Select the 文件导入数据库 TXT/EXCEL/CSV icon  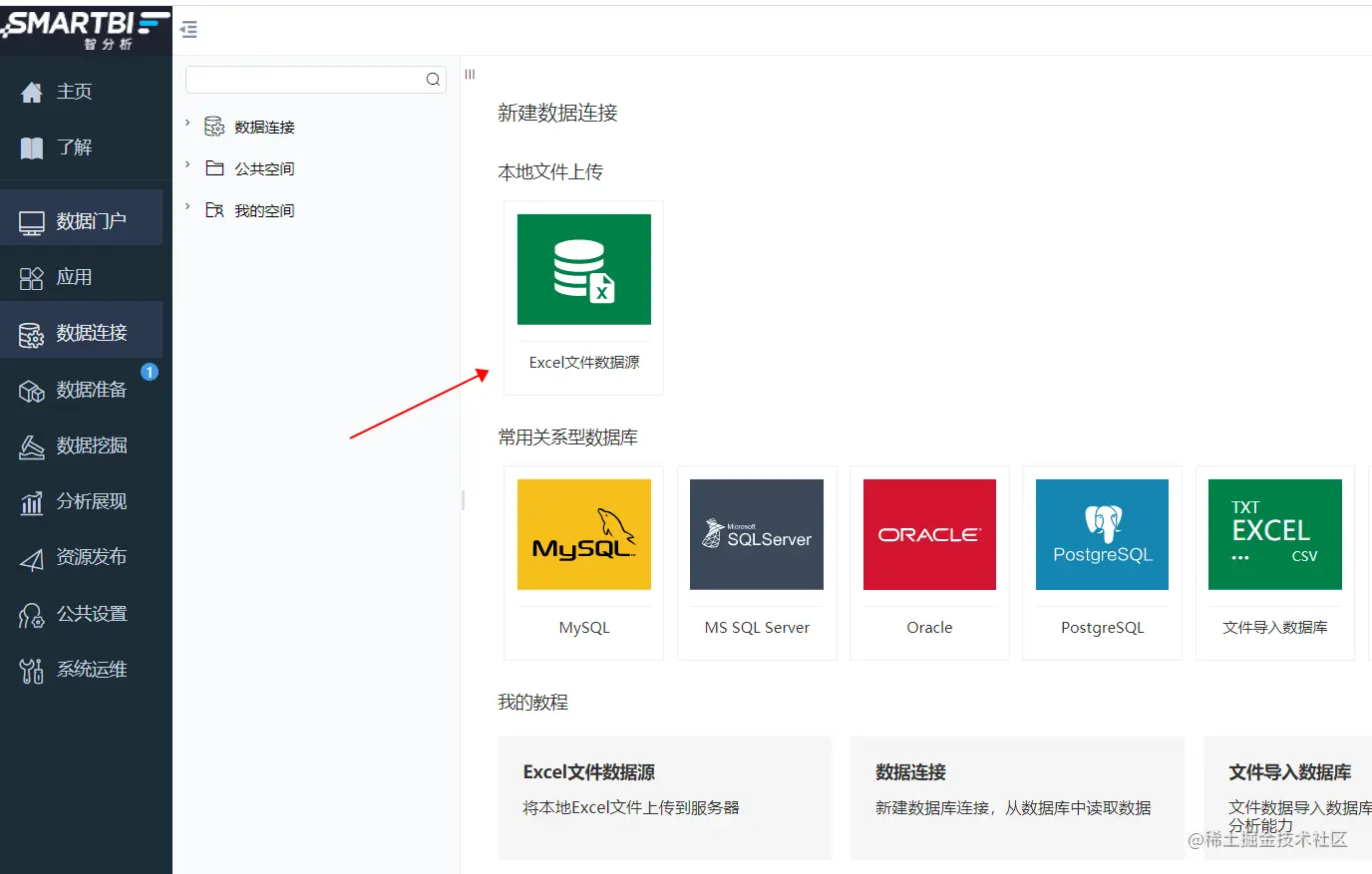(1274, 534)
